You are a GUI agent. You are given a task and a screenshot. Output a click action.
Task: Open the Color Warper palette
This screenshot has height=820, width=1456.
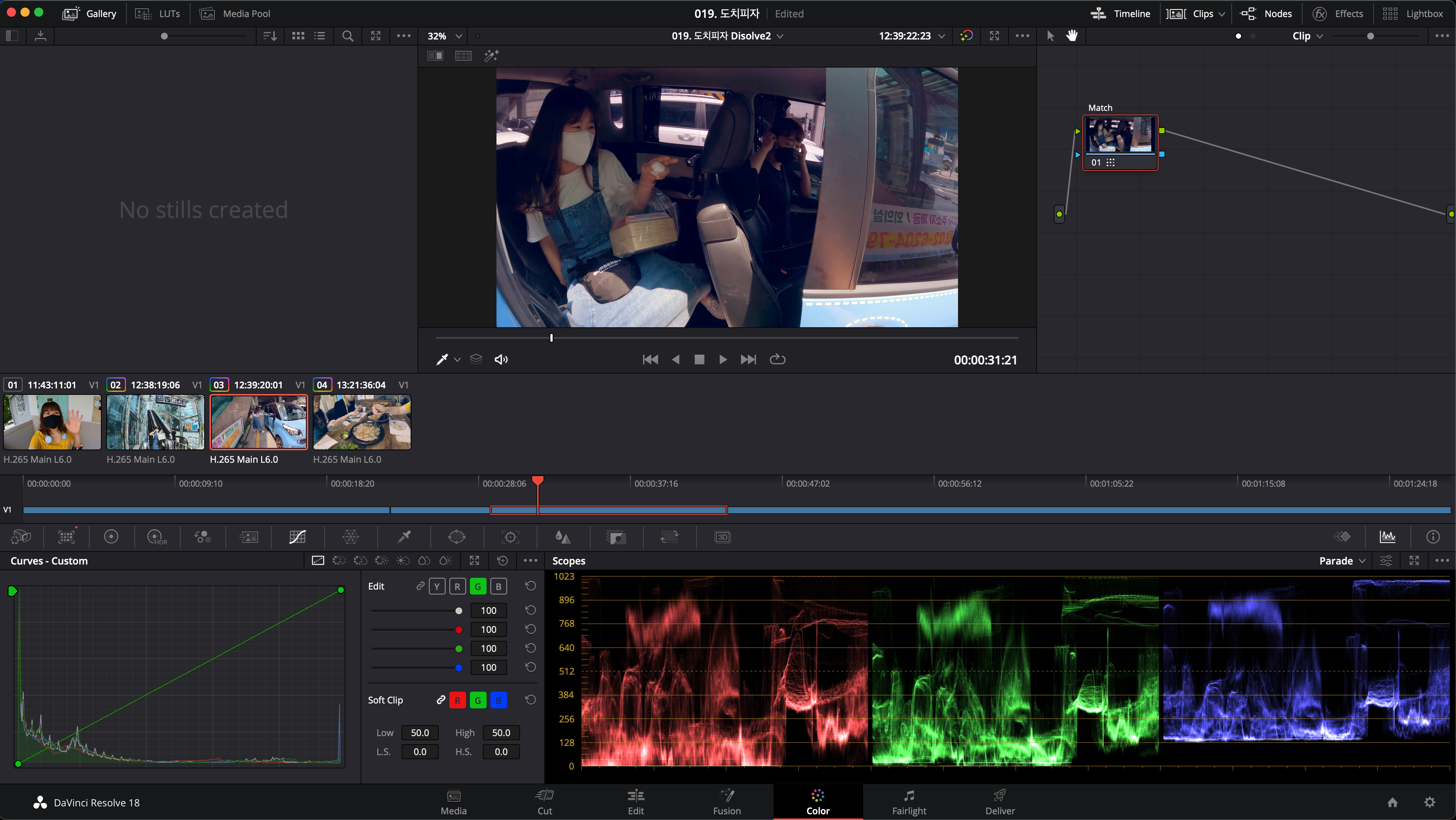tap(350, 537)
